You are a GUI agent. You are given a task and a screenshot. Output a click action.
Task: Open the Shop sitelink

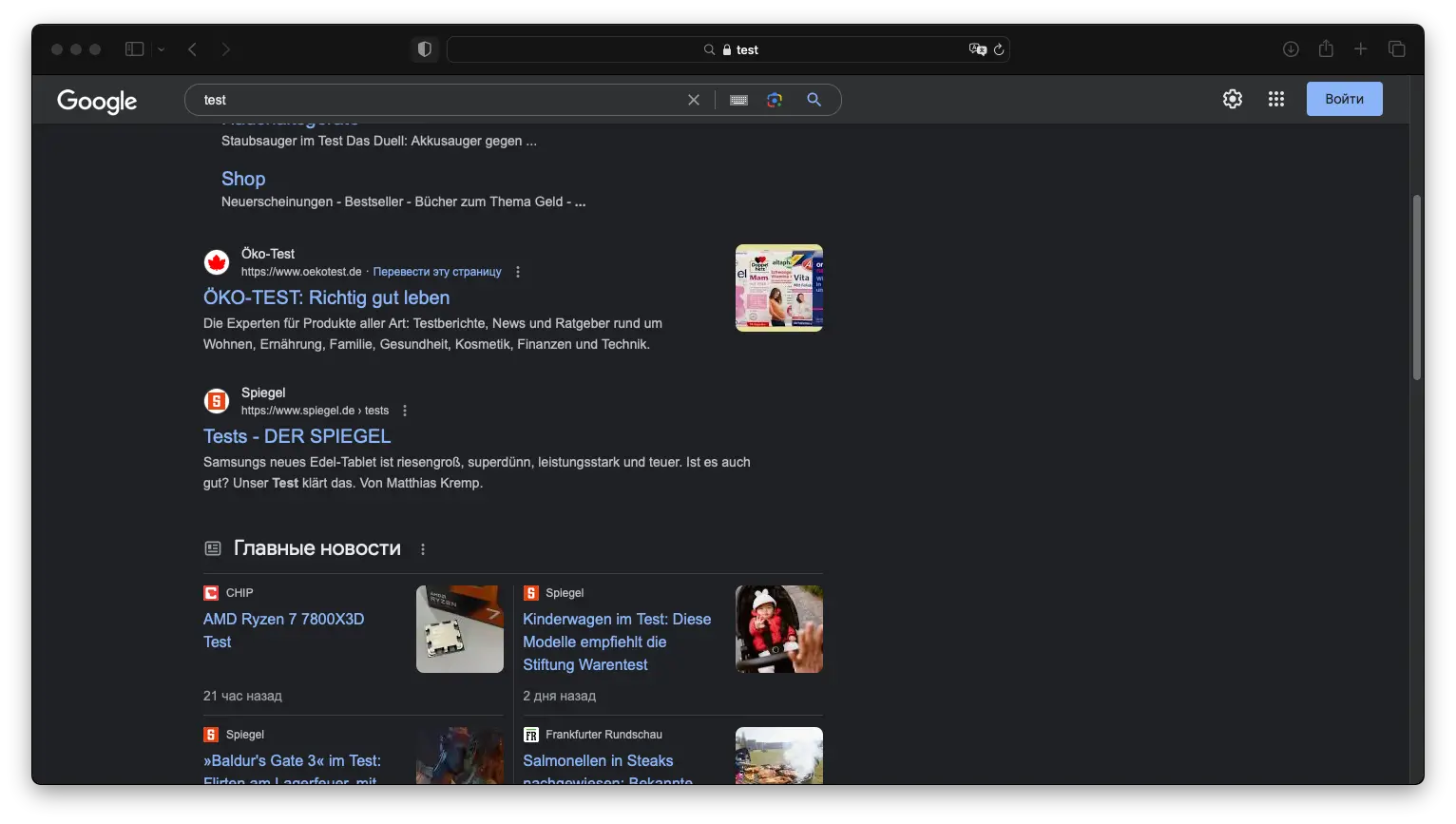click(243, 179)
